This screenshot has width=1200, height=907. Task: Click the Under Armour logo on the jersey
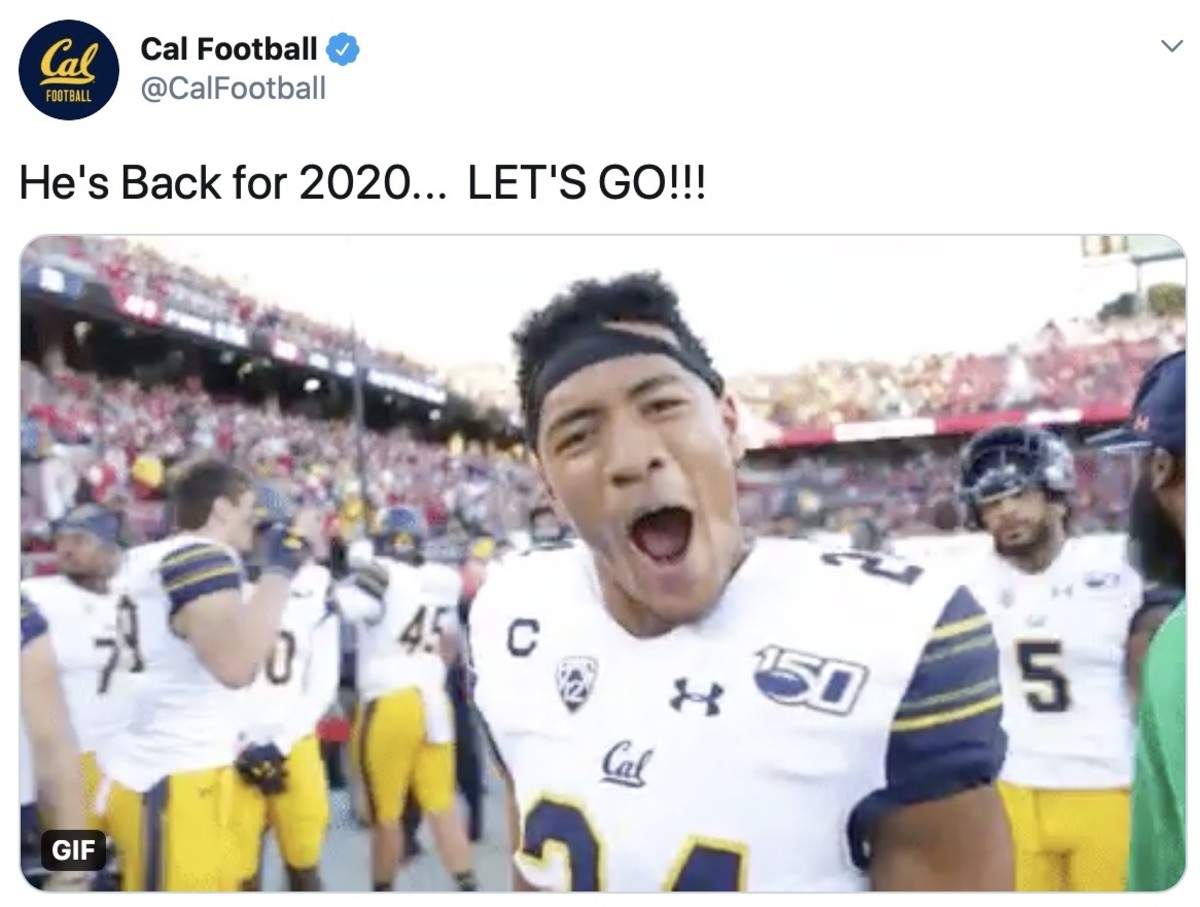[x=696, y=696]
